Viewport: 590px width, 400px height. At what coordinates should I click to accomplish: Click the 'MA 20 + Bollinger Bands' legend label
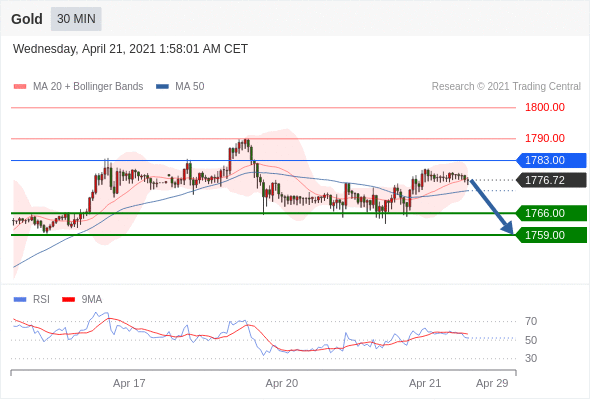pyautogui.click(x=88, y=87)
